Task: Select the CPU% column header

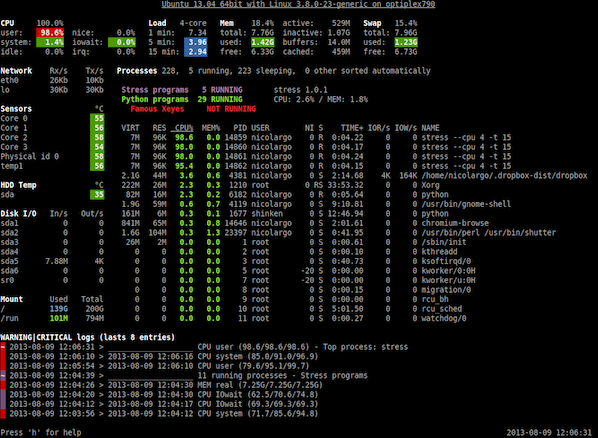Action: click(x=182, y=128)
